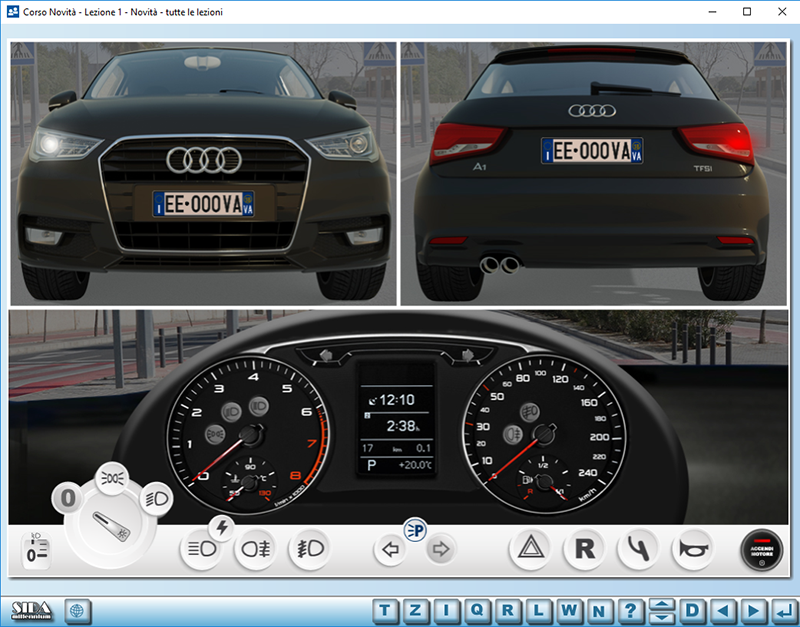Set light switch to low beam
The width and height of the screenshot is (800, 627).
[156, 498]
